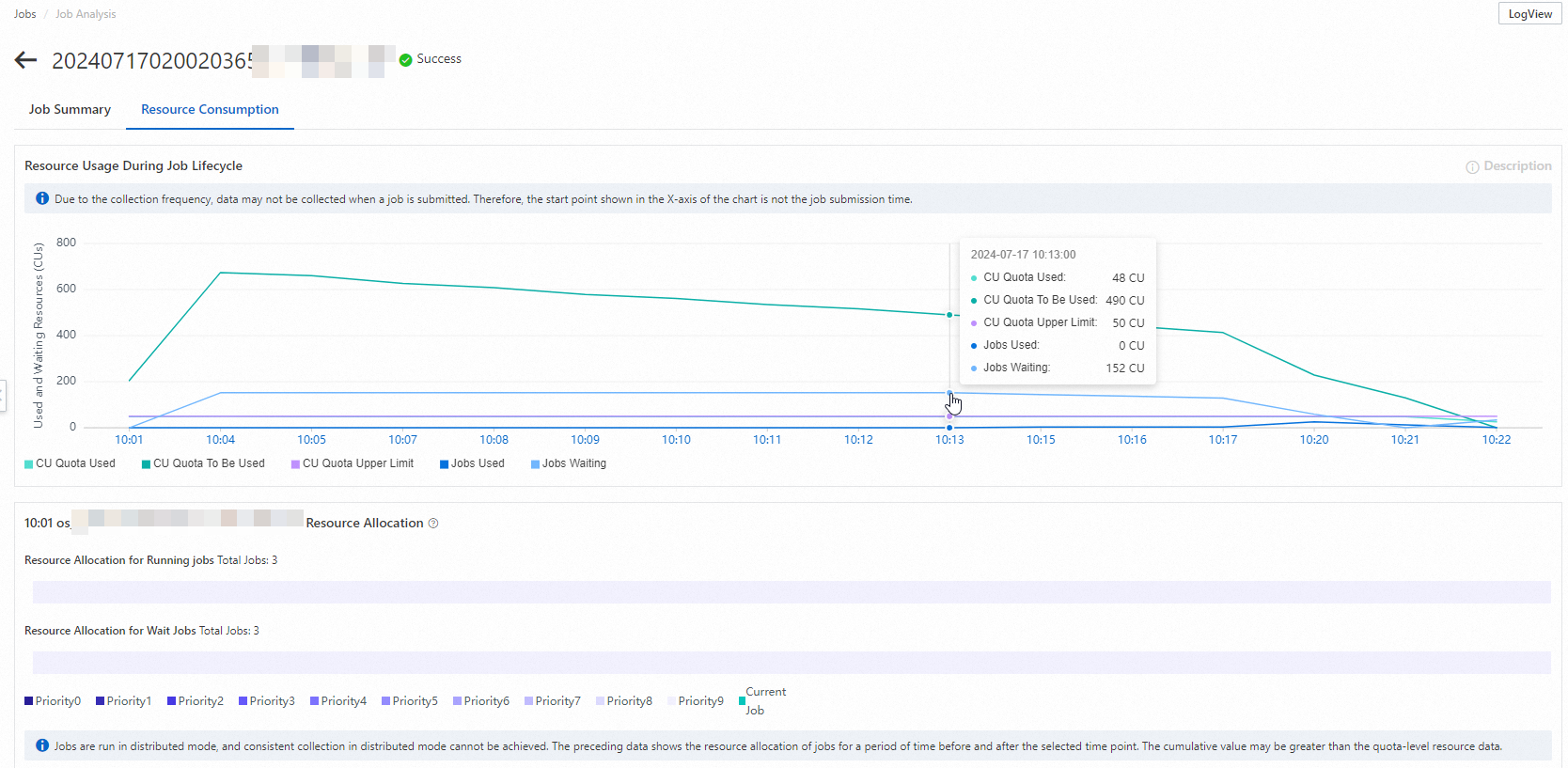Image resolution: width=1568 pixels, height=768 pixels.
Task: Click the Priority7 legend label
Action: [x=558, y=701]
